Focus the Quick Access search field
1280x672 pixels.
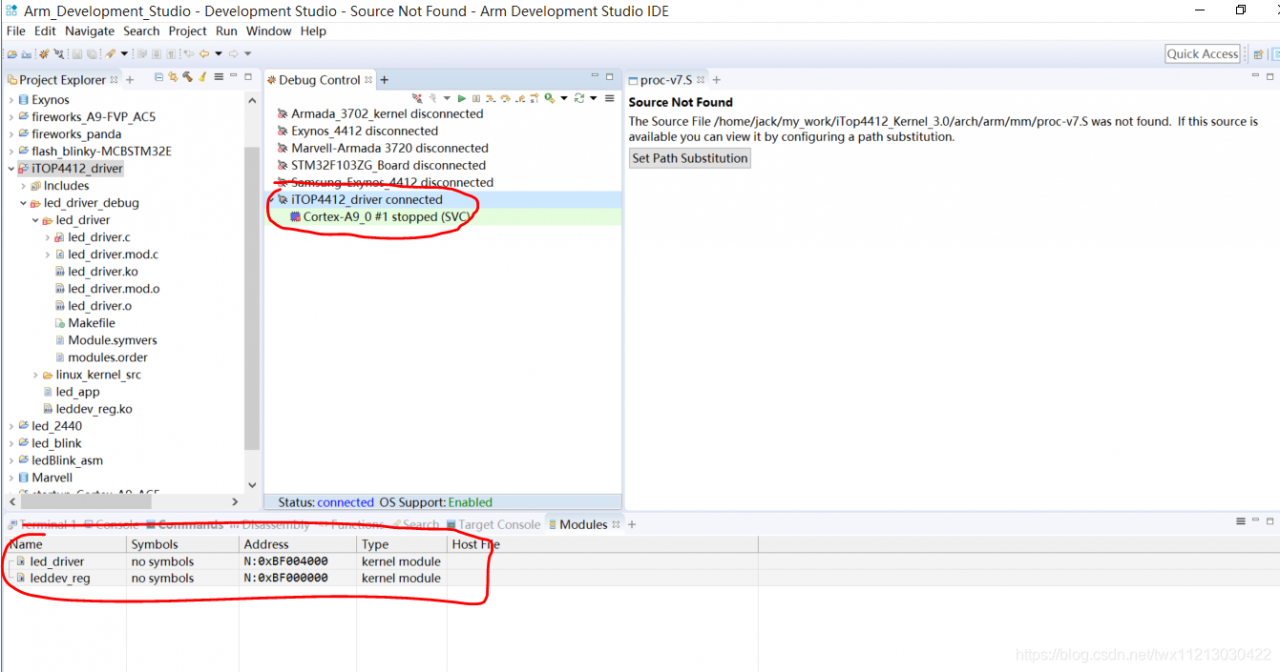(x=1203, y=54)
